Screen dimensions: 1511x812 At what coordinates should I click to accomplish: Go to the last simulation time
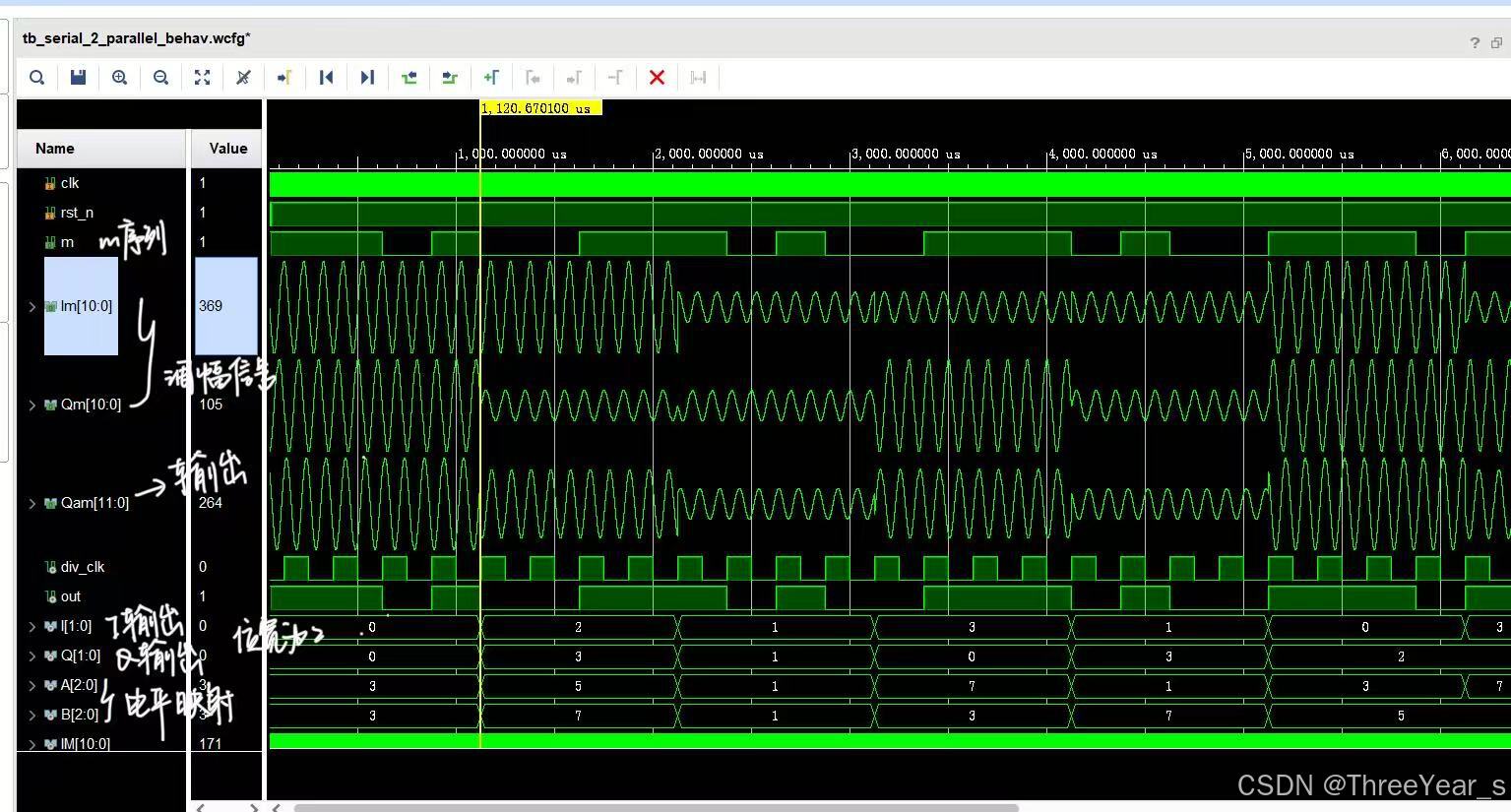point(367,78)
